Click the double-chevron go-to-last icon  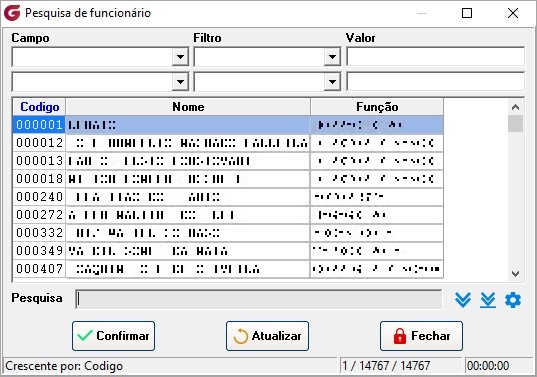488,300
